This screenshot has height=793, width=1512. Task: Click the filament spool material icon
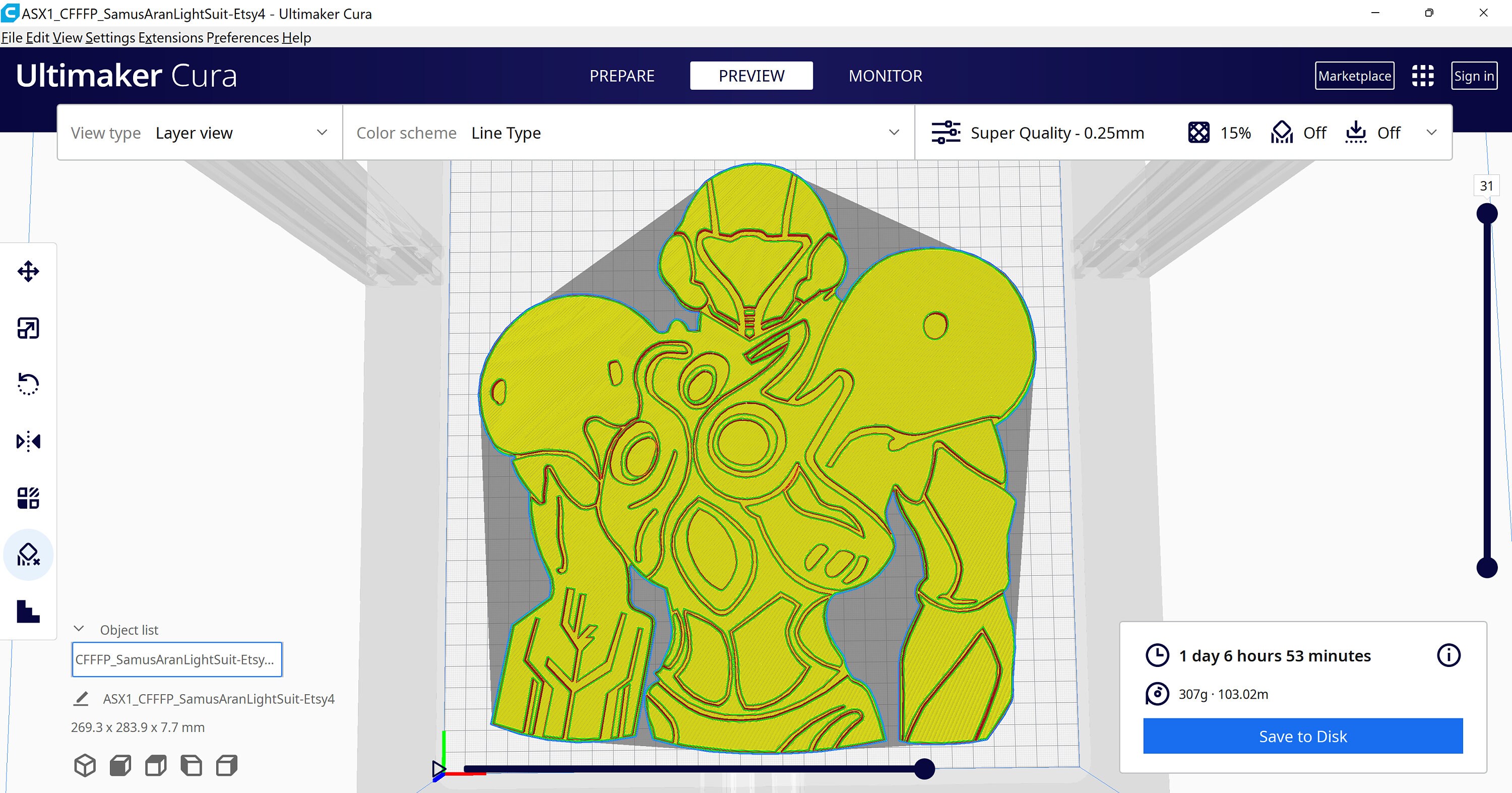(x=1158, y=694)
